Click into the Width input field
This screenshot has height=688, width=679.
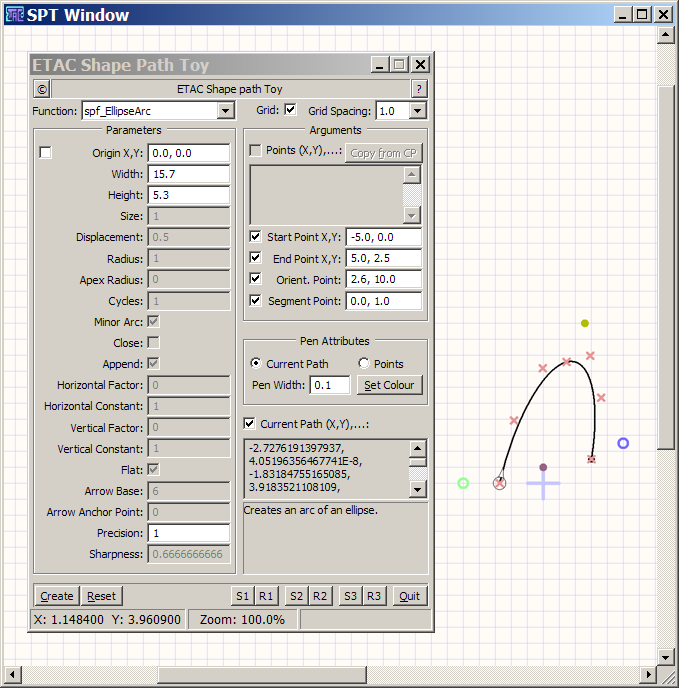(188, 174)
